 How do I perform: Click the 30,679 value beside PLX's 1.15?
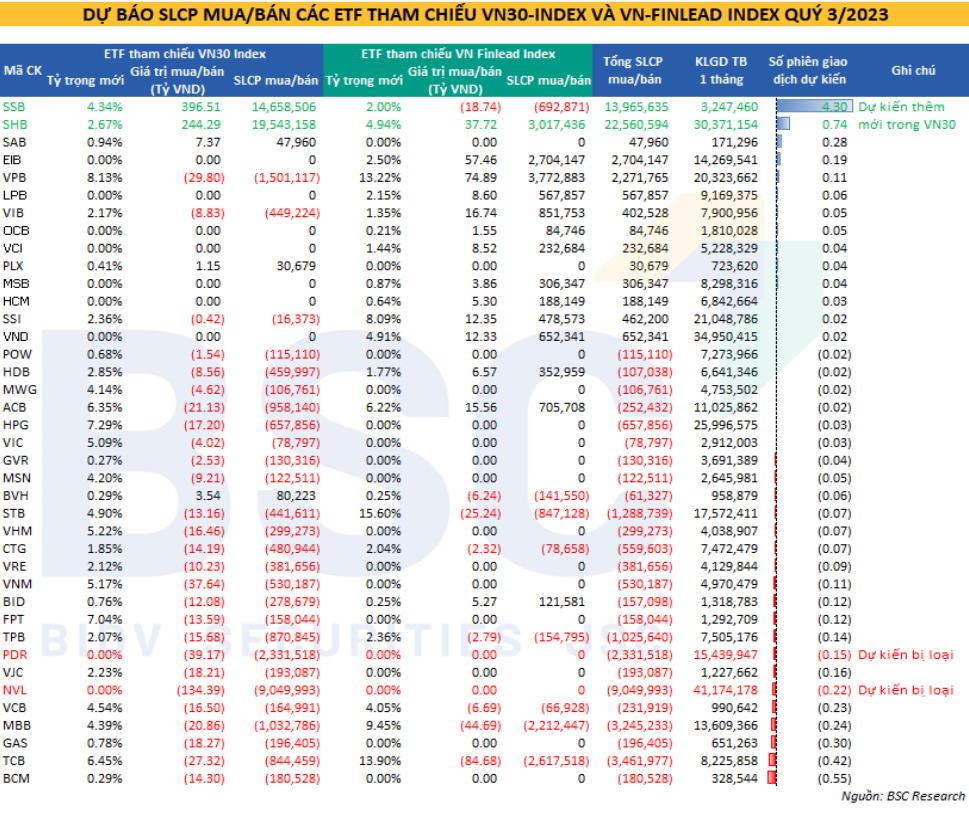(x=296, y=266)
